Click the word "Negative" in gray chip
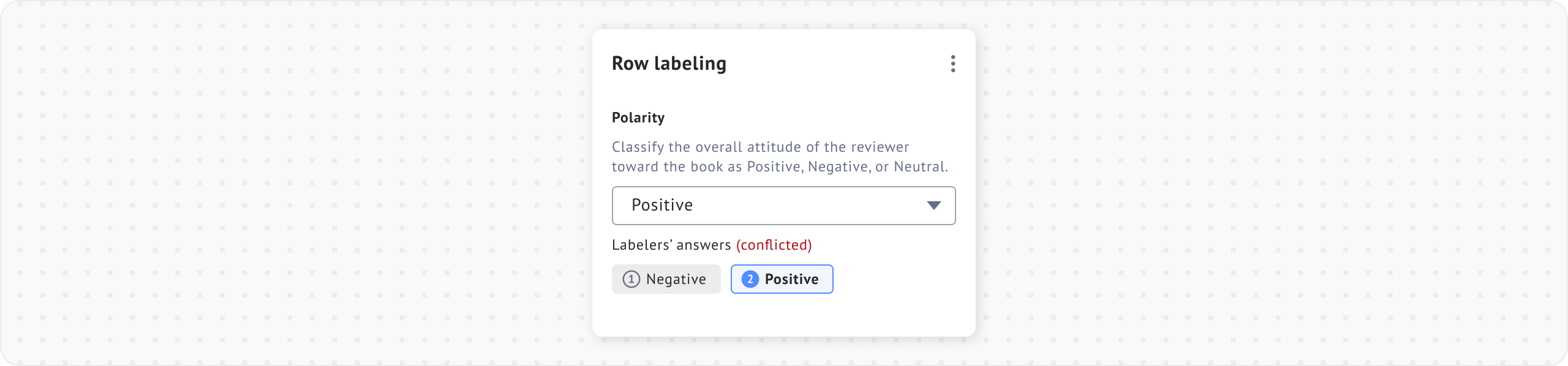Screen dimensions: 1568x366 pos(676,279)
